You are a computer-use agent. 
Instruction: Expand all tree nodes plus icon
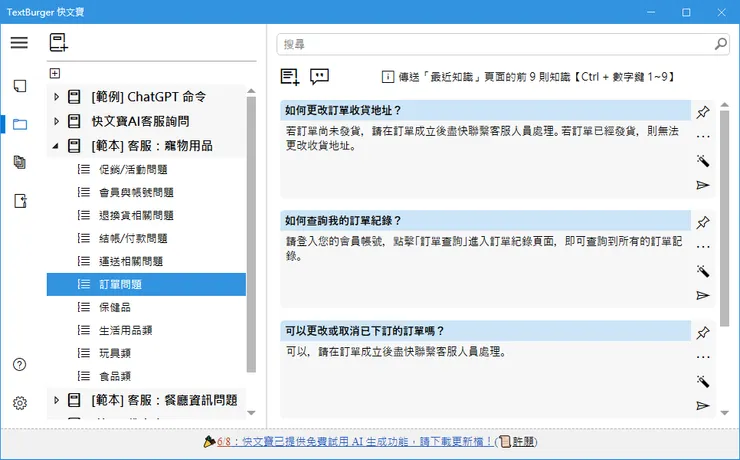click(55, 73)
